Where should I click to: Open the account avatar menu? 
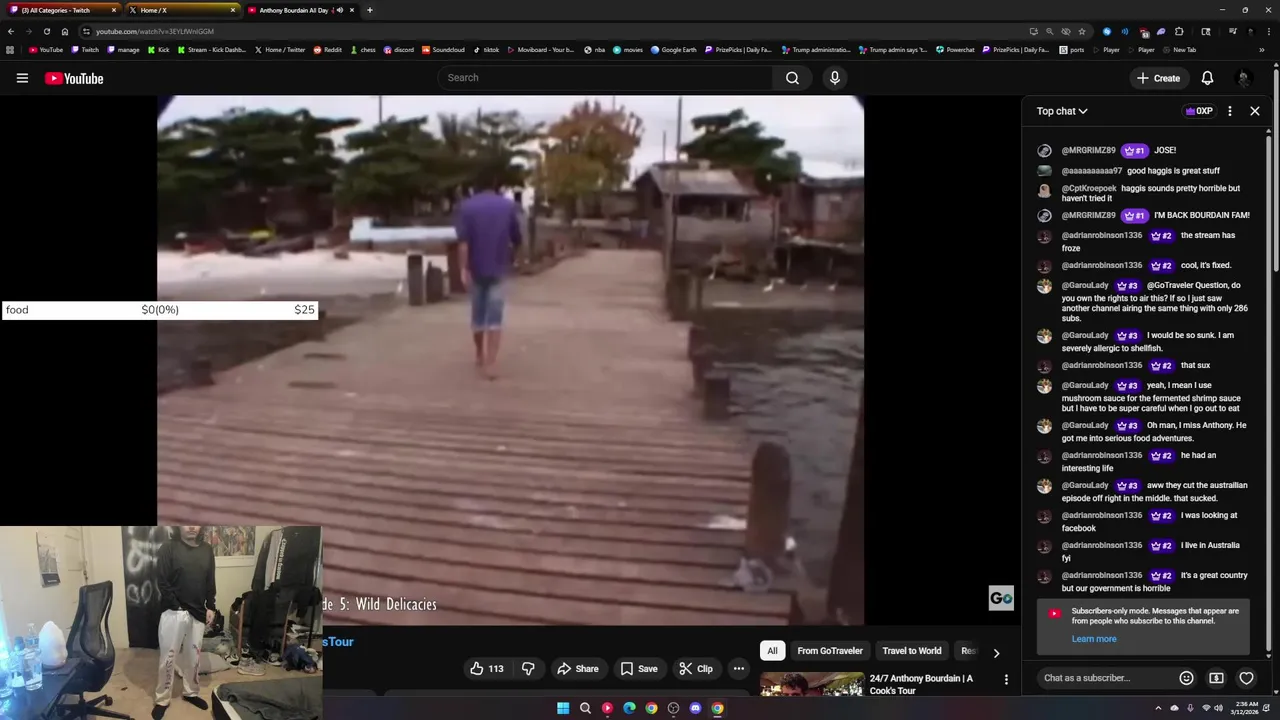tap(1243, 78)
